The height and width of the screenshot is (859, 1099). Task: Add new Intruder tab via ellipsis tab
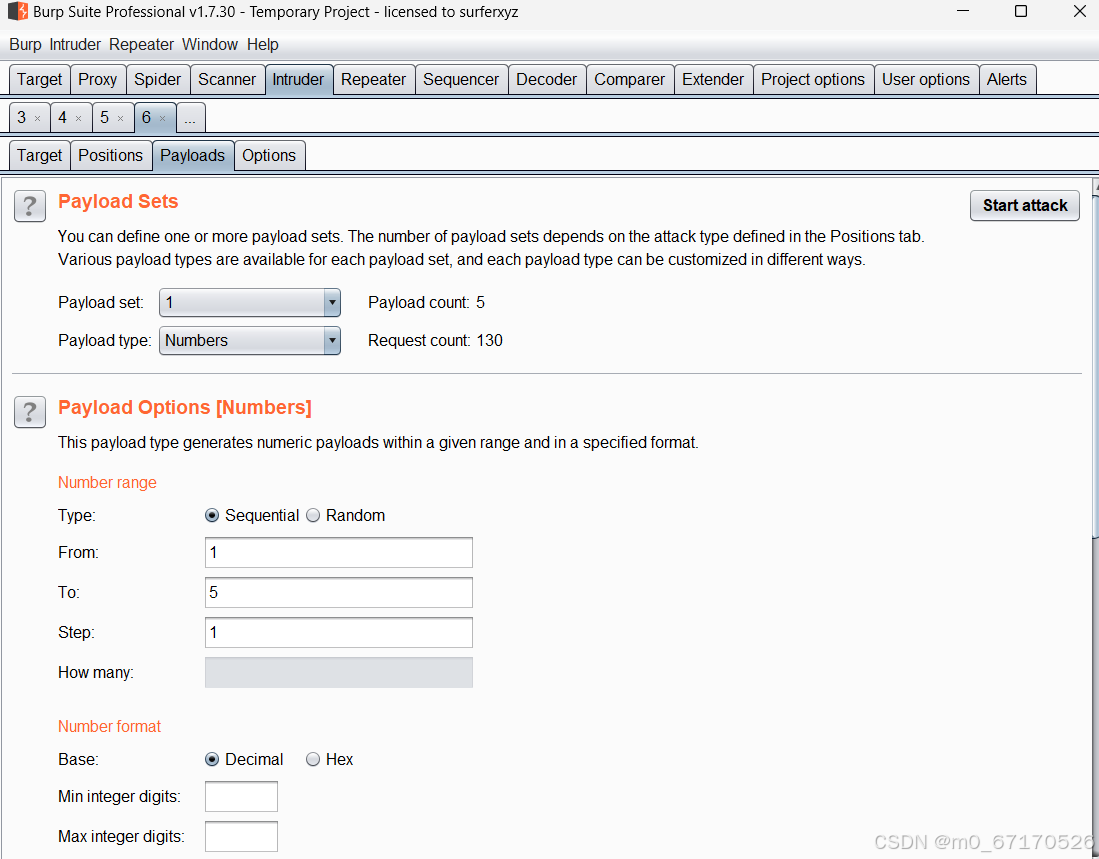[x=190, y=118]
